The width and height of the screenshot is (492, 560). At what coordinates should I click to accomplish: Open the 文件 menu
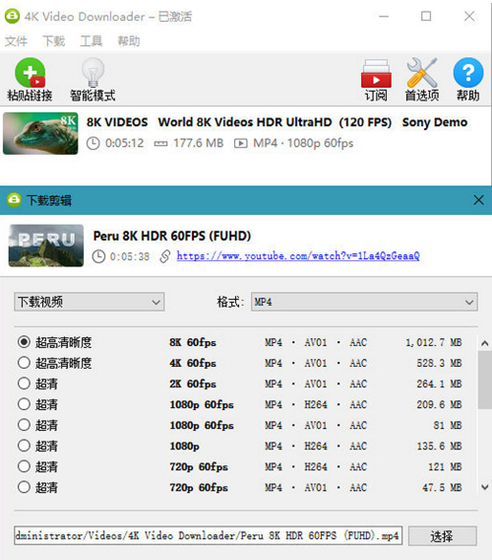point(16,41)
